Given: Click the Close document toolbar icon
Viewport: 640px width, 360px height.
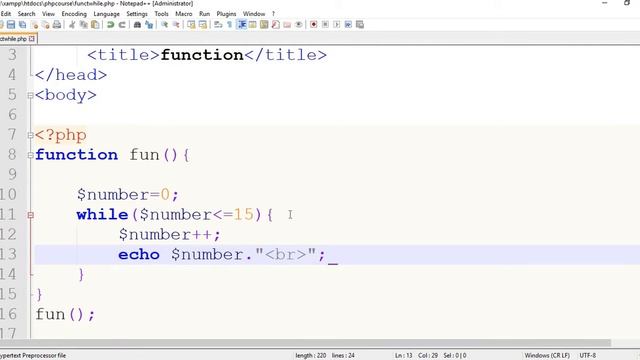Looking at the screenshot, I should [34, 25].
